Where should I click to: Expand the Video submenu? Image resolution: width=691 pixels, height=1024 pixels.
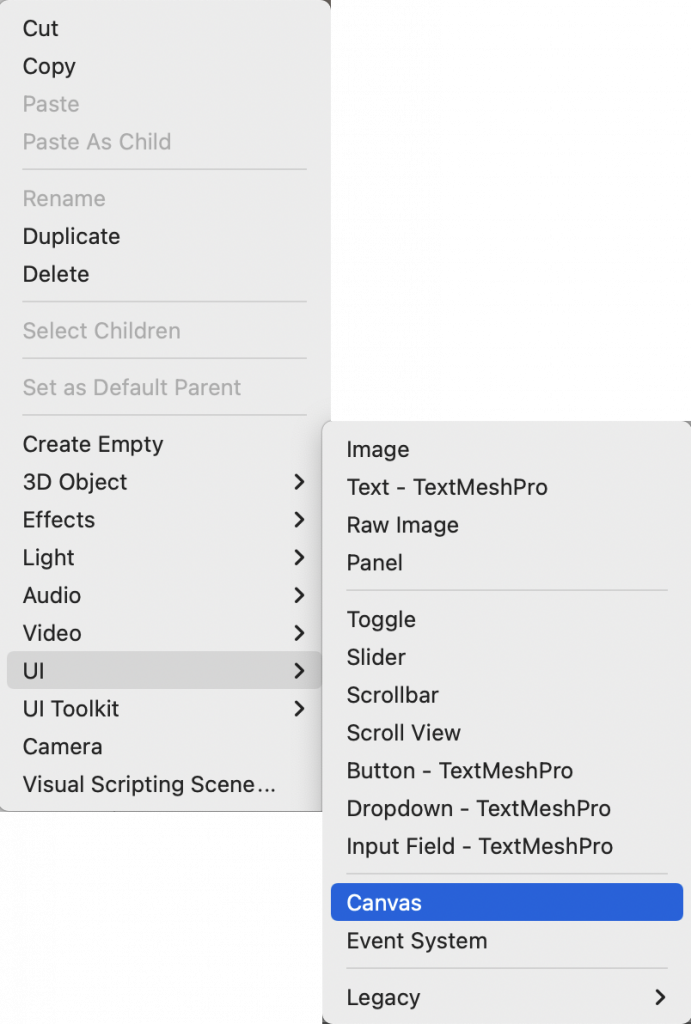pos(52,633)
